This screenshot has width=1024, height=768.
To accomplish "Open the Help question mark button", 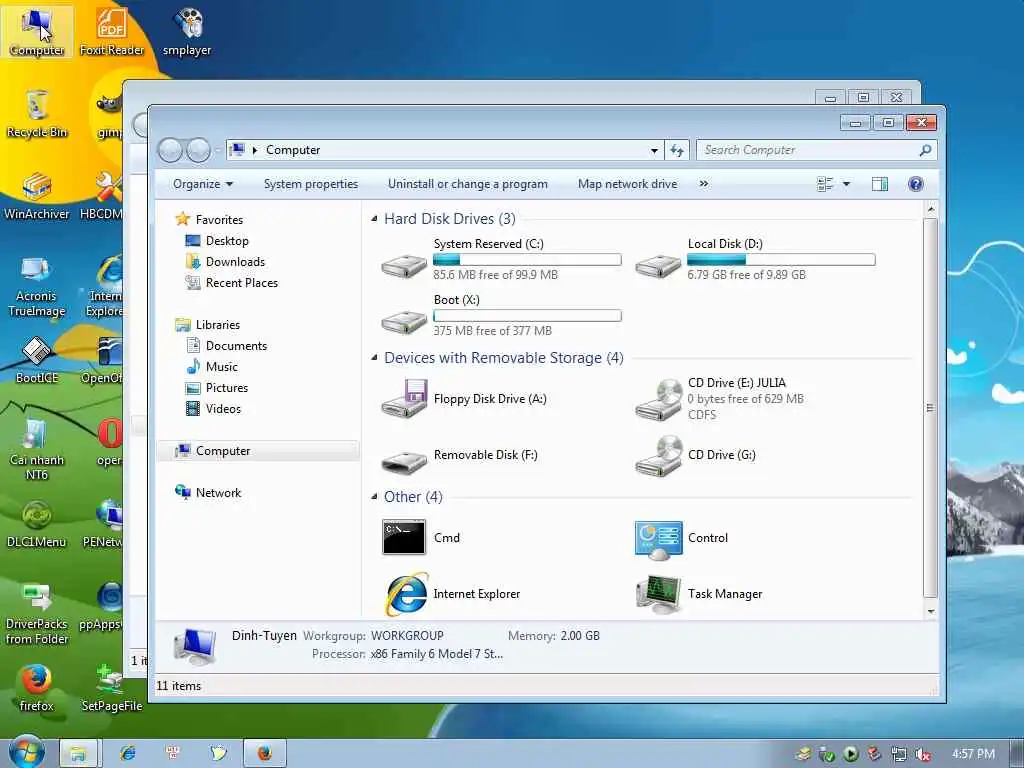I will click(x=916, y=184).
